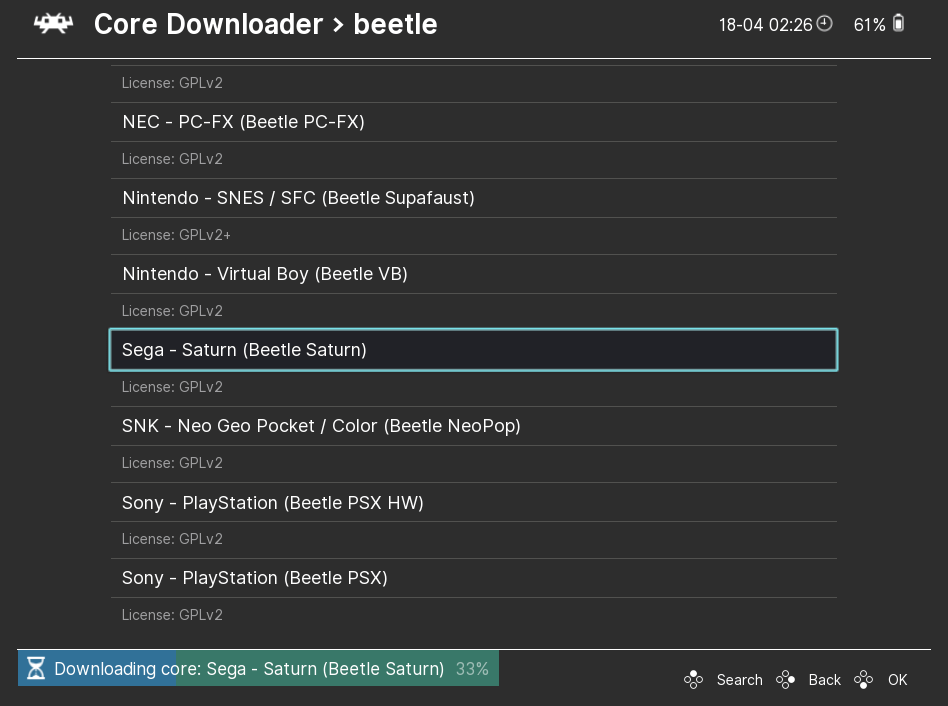The width and height of the screenshot is (948, 706).
Task: Choose Nintendo - Virtual Boy (Beetle VB)
Action: pos(474,274)
